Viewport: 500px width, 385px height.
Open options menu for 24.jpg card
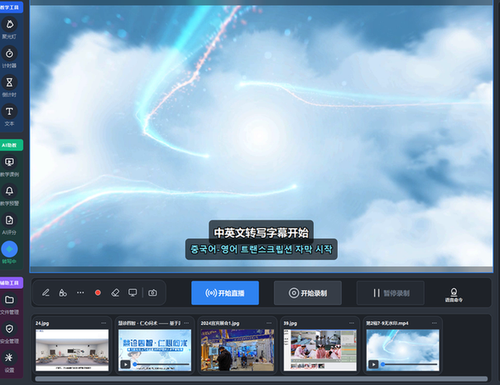tap(104, 323)
